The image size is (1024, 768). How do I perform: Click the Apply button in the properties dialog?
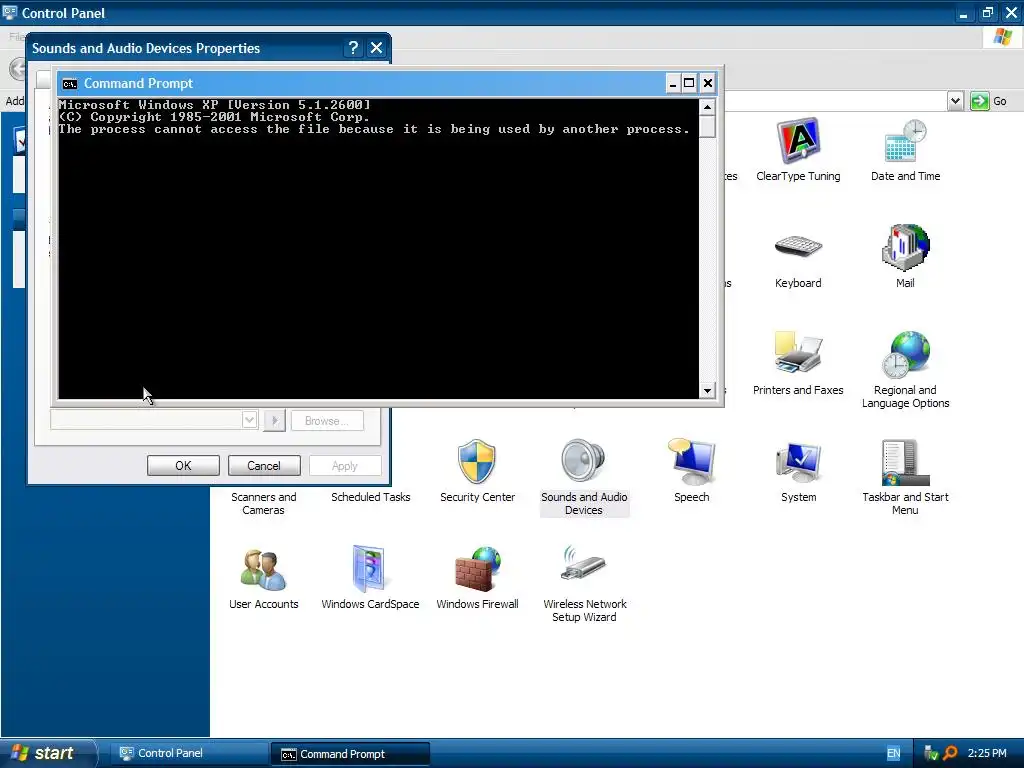pos(345,466)
